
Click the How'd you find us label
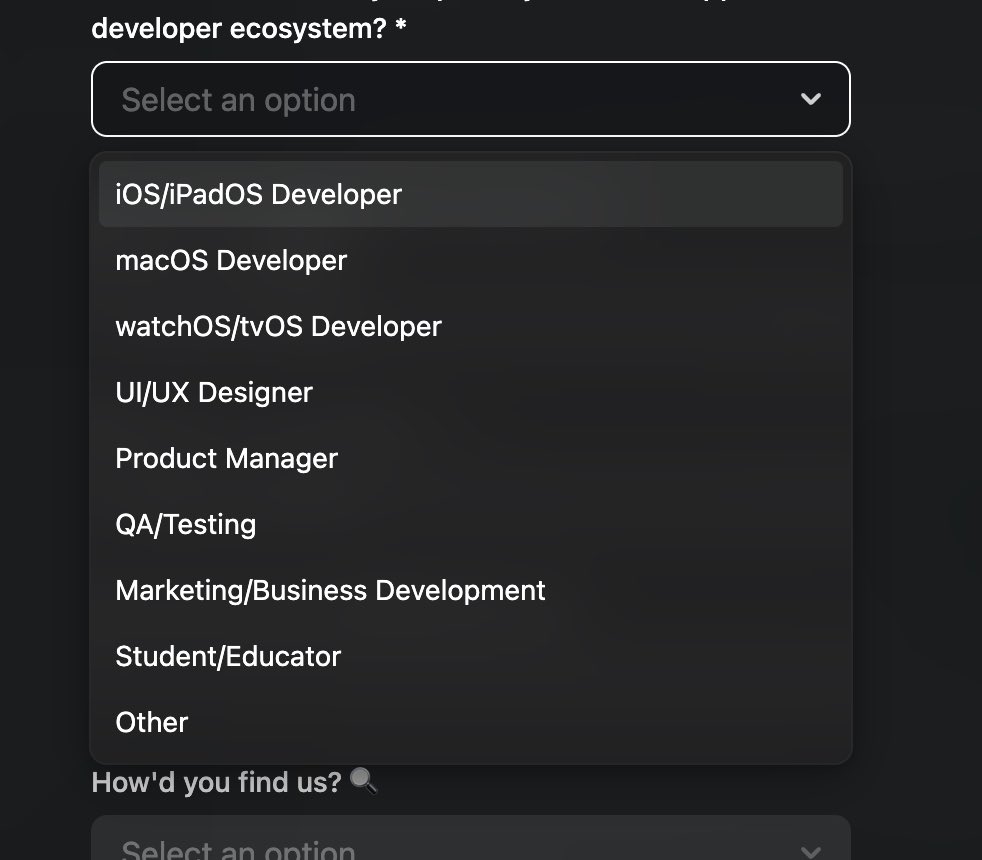(x=216, y=782)
